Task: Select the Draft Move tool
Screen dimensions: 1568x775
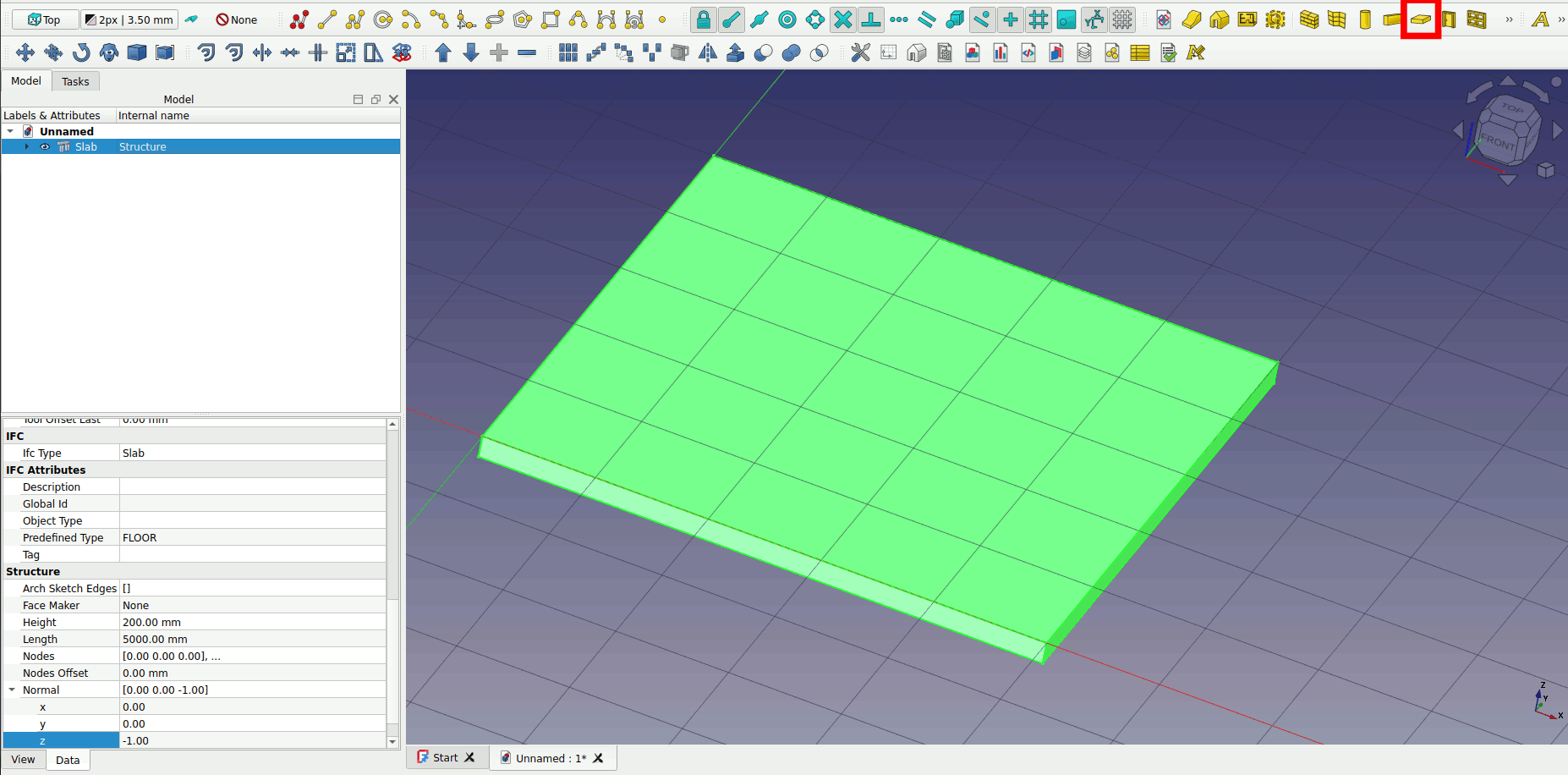Action: pos(25,52)
